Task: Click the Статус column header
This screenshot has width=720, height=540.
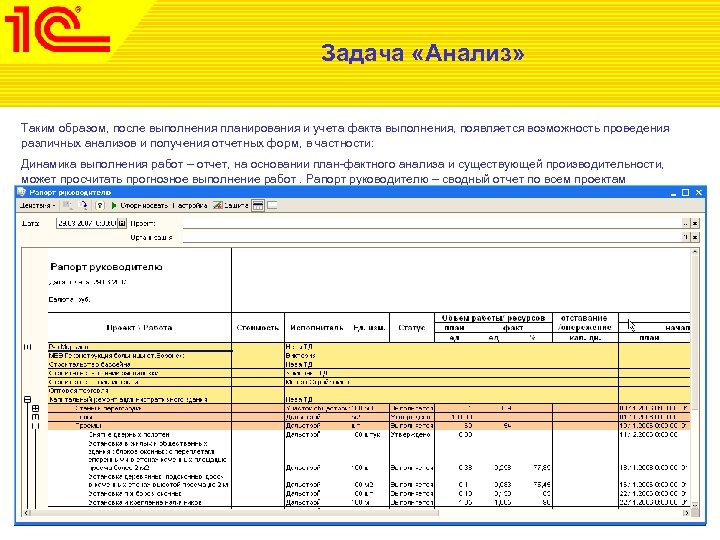Action: pyautogui.click(x=411, y=328)
